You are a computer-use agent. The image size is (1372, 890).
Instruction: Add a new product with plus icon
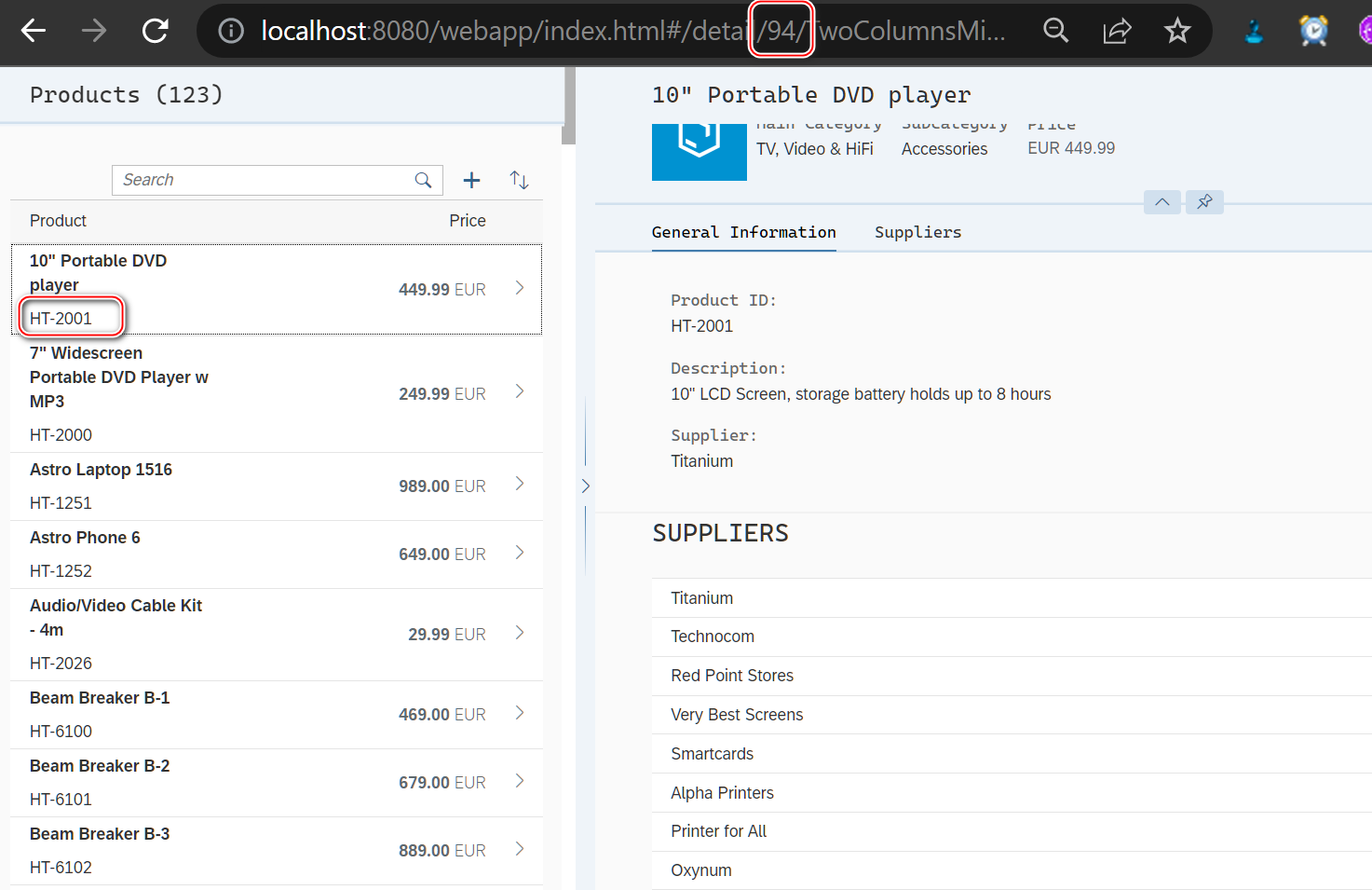472,180
